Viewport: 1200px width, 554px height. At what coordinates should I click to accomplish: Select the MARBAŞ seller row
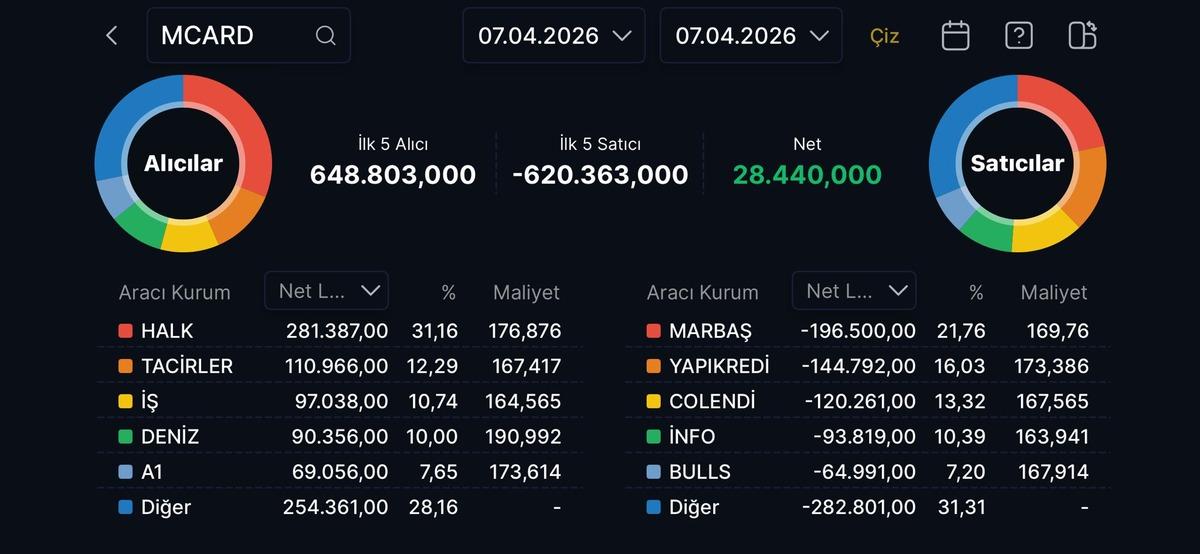tap(867, 331)
